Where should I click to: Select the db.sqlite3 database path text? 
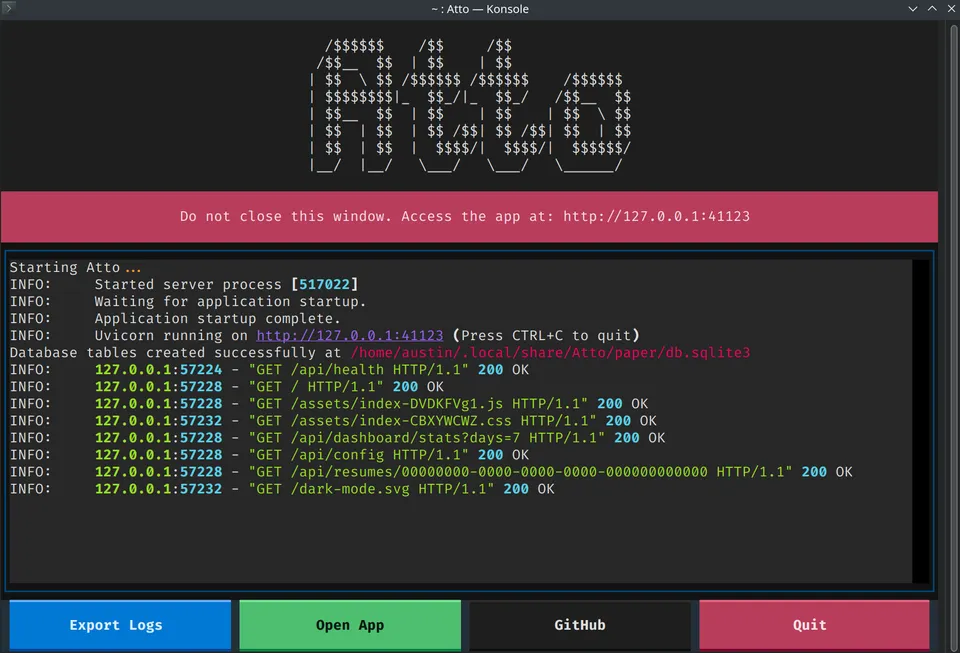tap(550, 353)
